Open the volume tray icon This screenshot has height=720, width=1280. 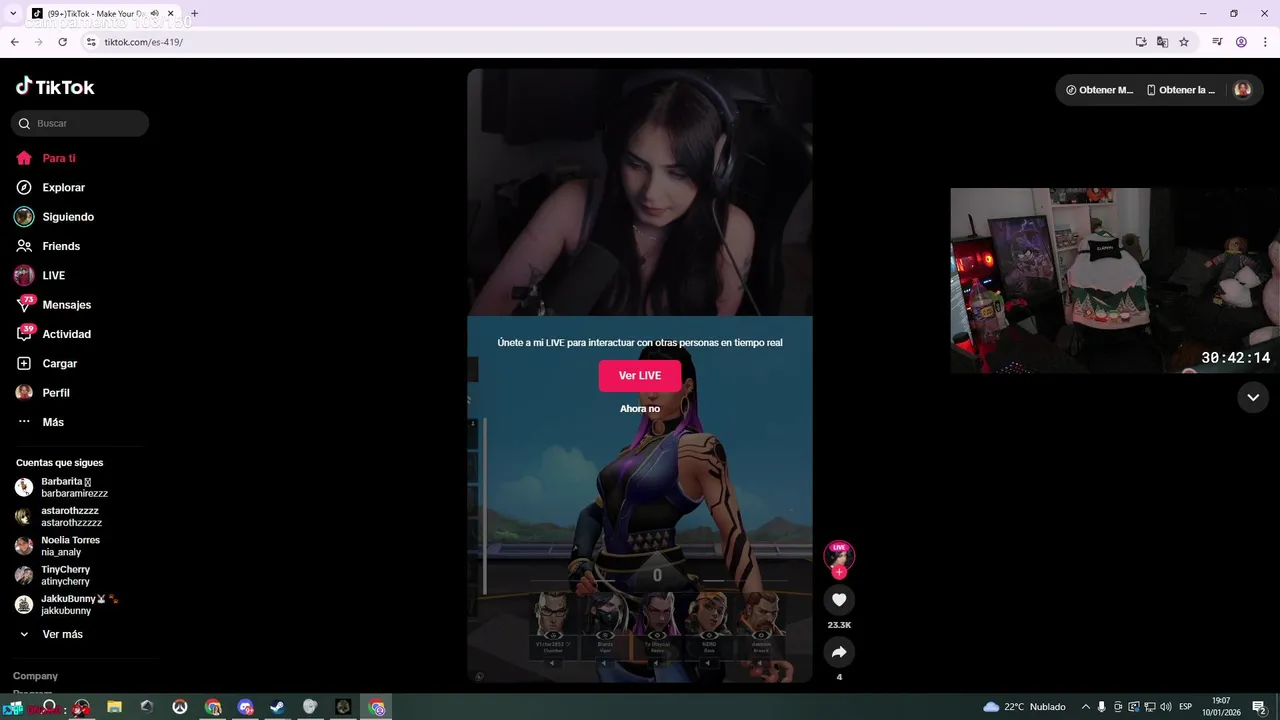click(x=1165, y=707)
